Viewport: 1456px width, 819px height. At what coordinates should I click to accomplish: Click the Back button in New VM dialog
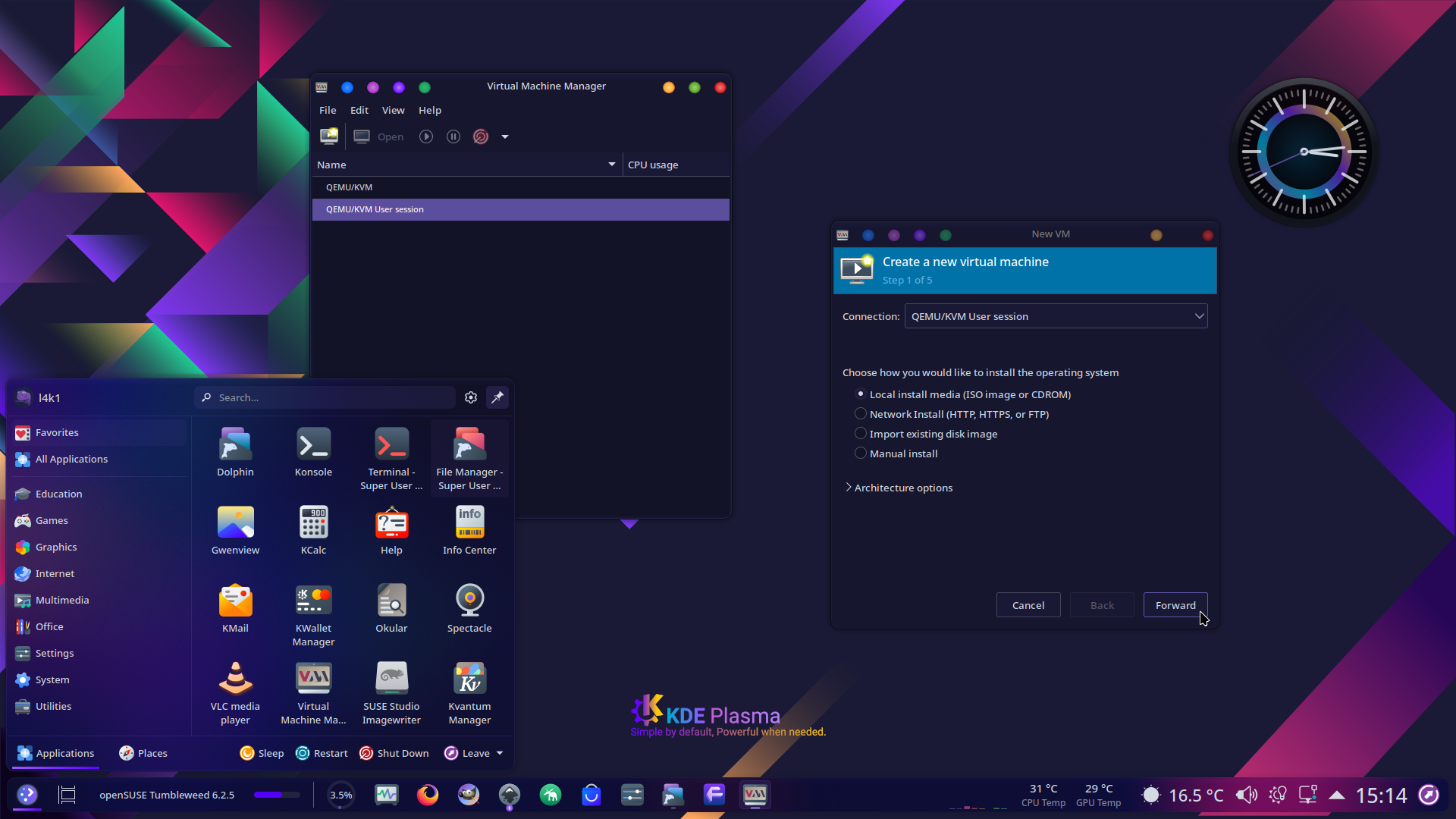pyautogui.click(x=1102, y=605)
